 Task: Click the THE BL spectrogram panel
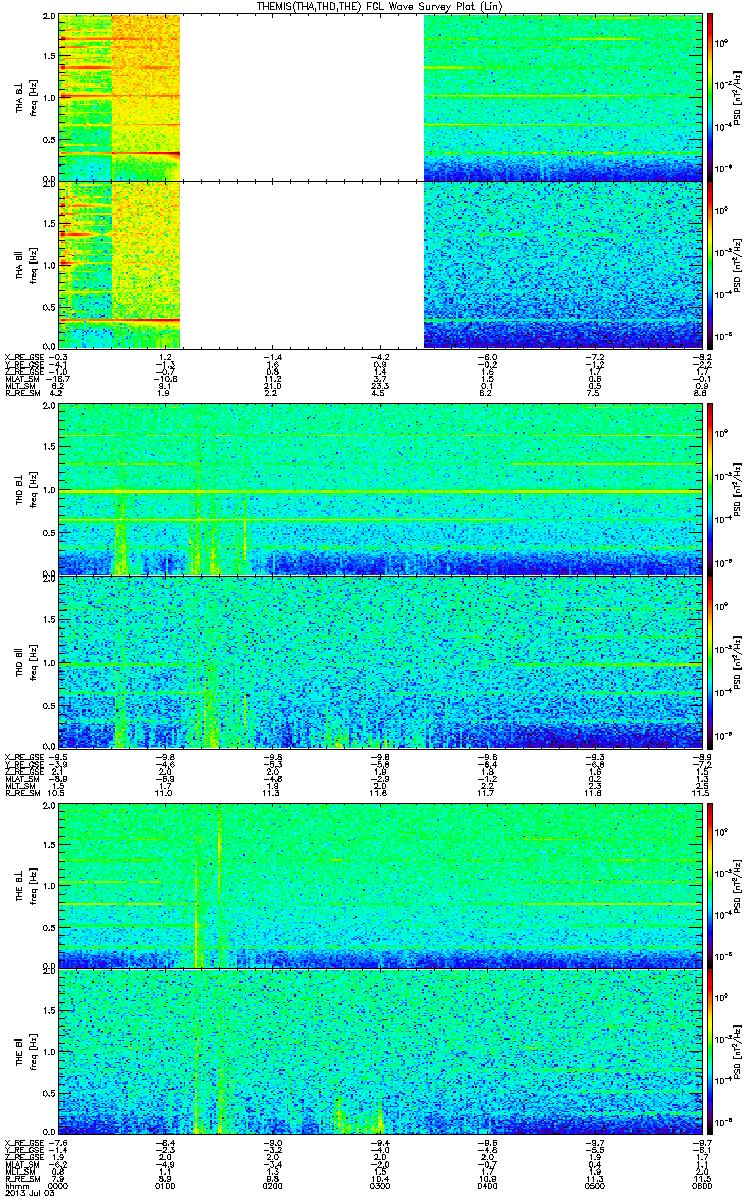380,885
